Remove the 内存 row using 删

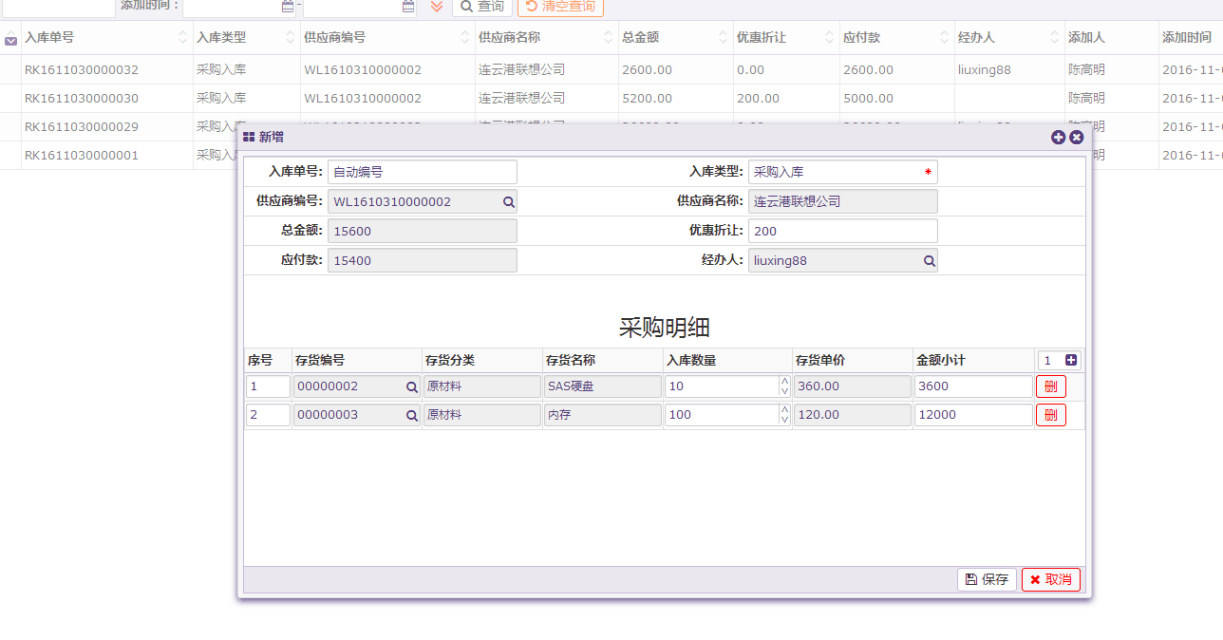click(1050, 416)
